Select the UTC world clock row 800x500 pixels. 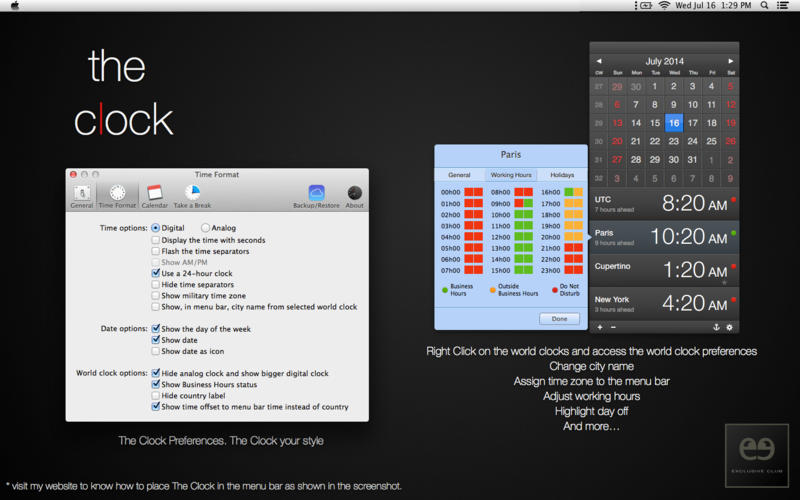click(x=664, y=204)
